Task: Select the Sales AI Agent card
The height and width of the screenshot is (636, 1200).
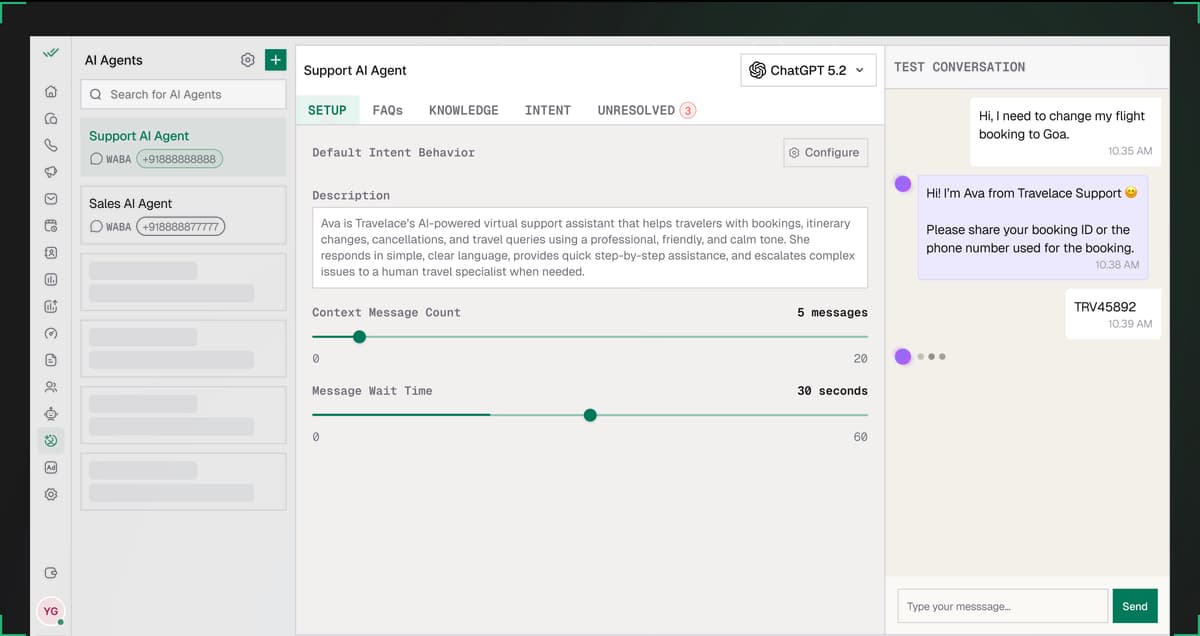Action: point(183,215)
